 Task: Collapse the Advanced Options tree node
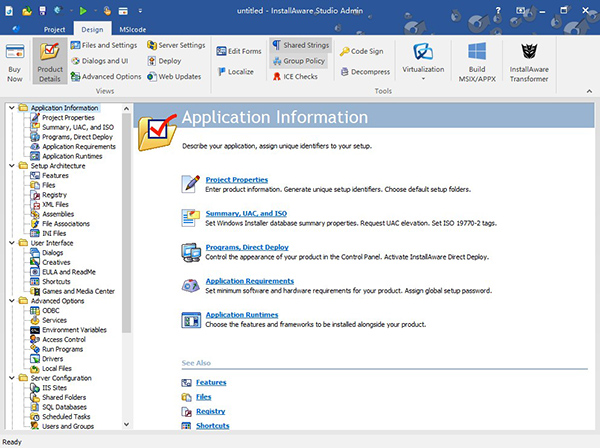click(x=11, y=301)
